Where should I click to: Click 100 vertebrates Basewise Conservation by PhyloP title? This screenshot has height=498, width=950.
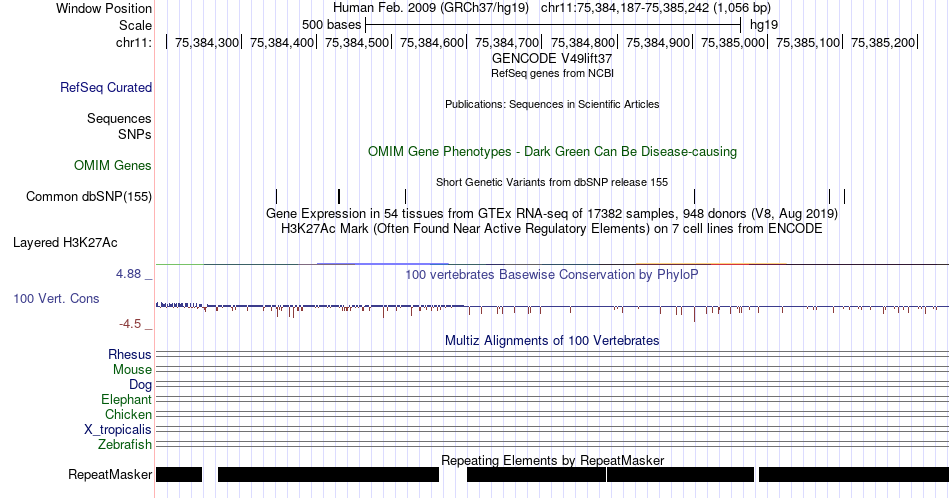tap(552, 274)
